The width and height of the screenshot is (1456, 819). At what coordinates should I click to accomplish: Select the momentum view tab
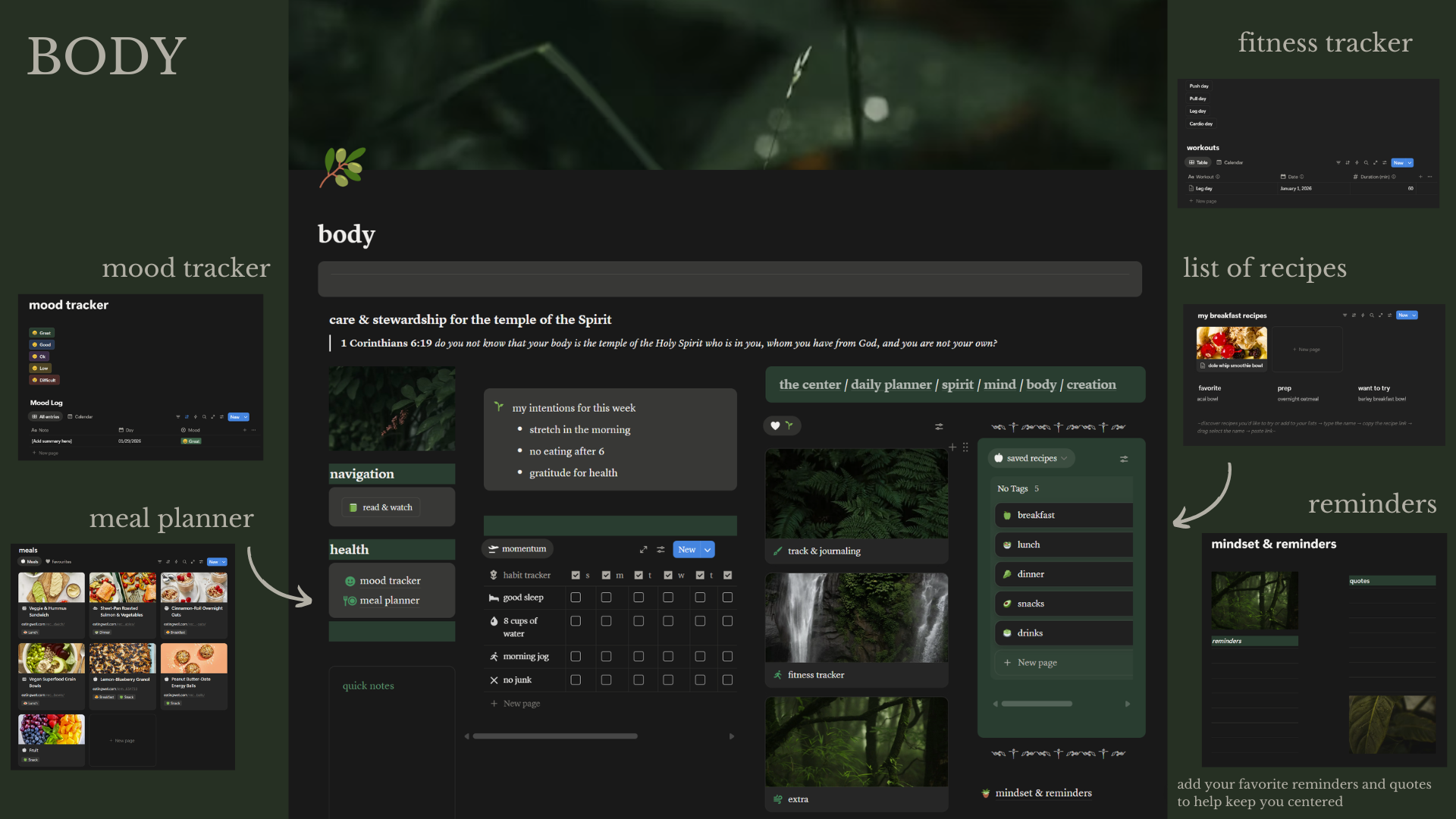coord(518,549)
